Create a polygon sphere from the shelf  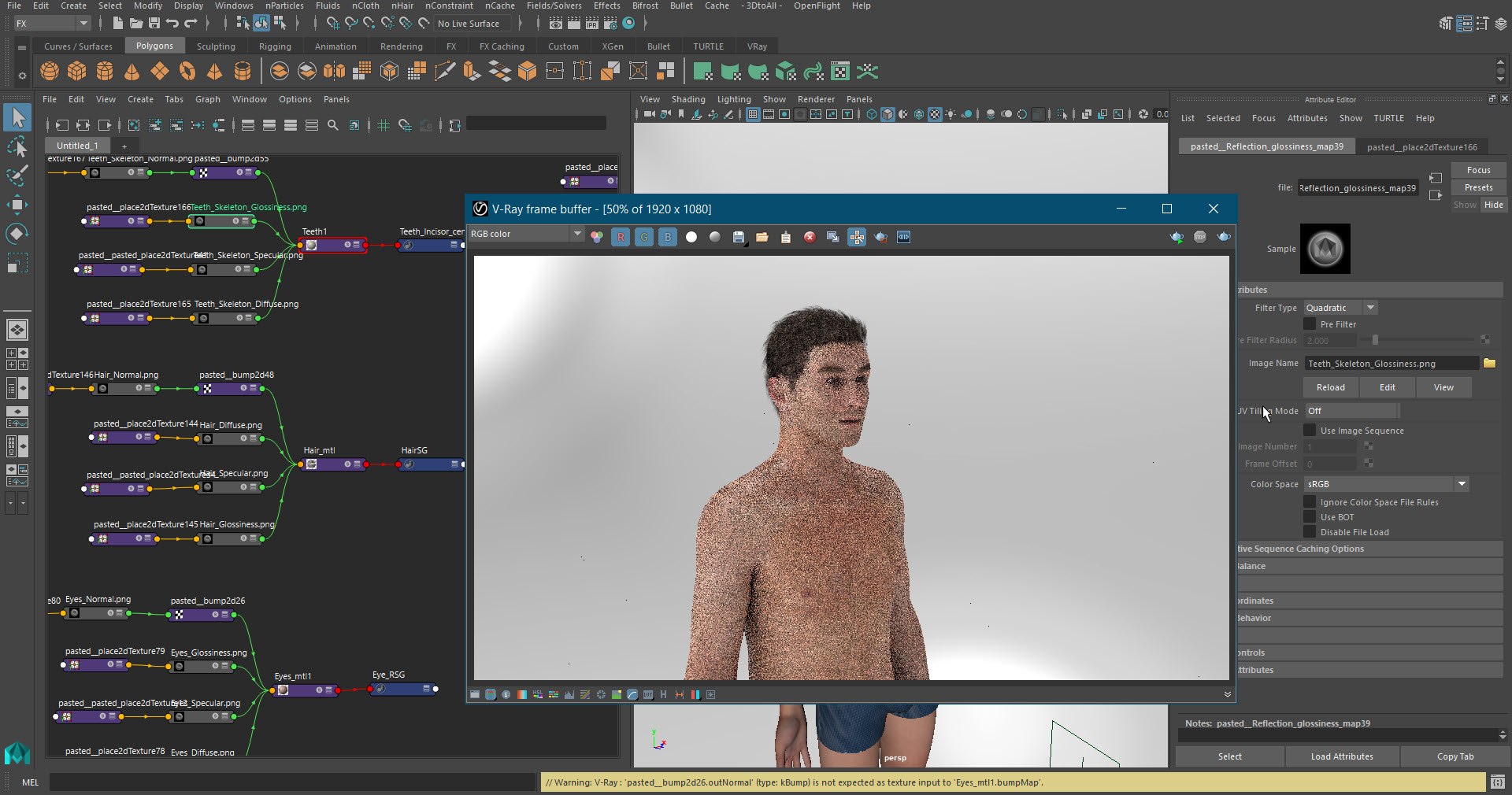click(x=50, y=72)
